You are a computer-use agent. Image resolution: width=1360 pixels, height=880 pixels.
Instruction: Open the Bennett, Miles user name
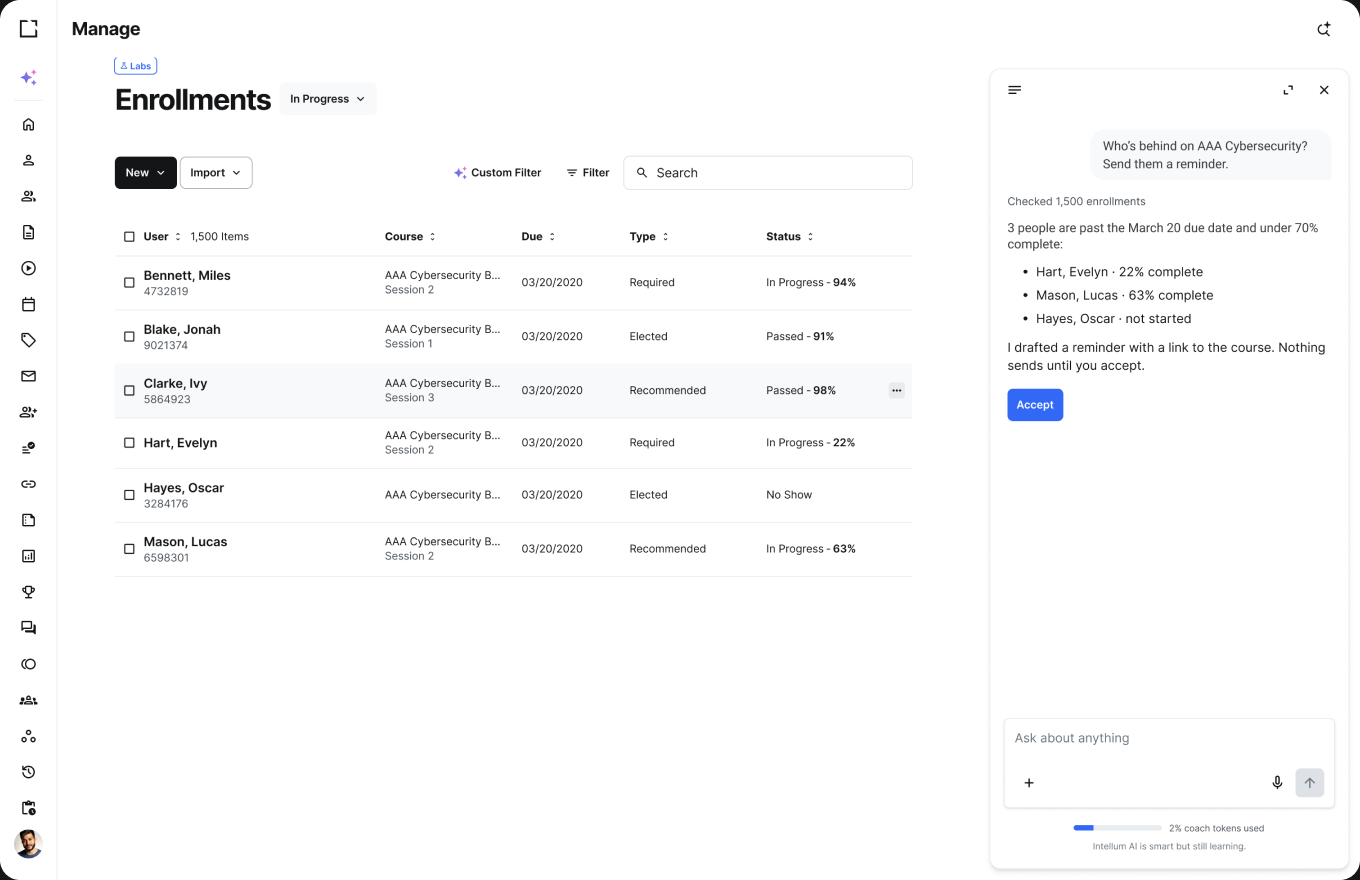187,276
